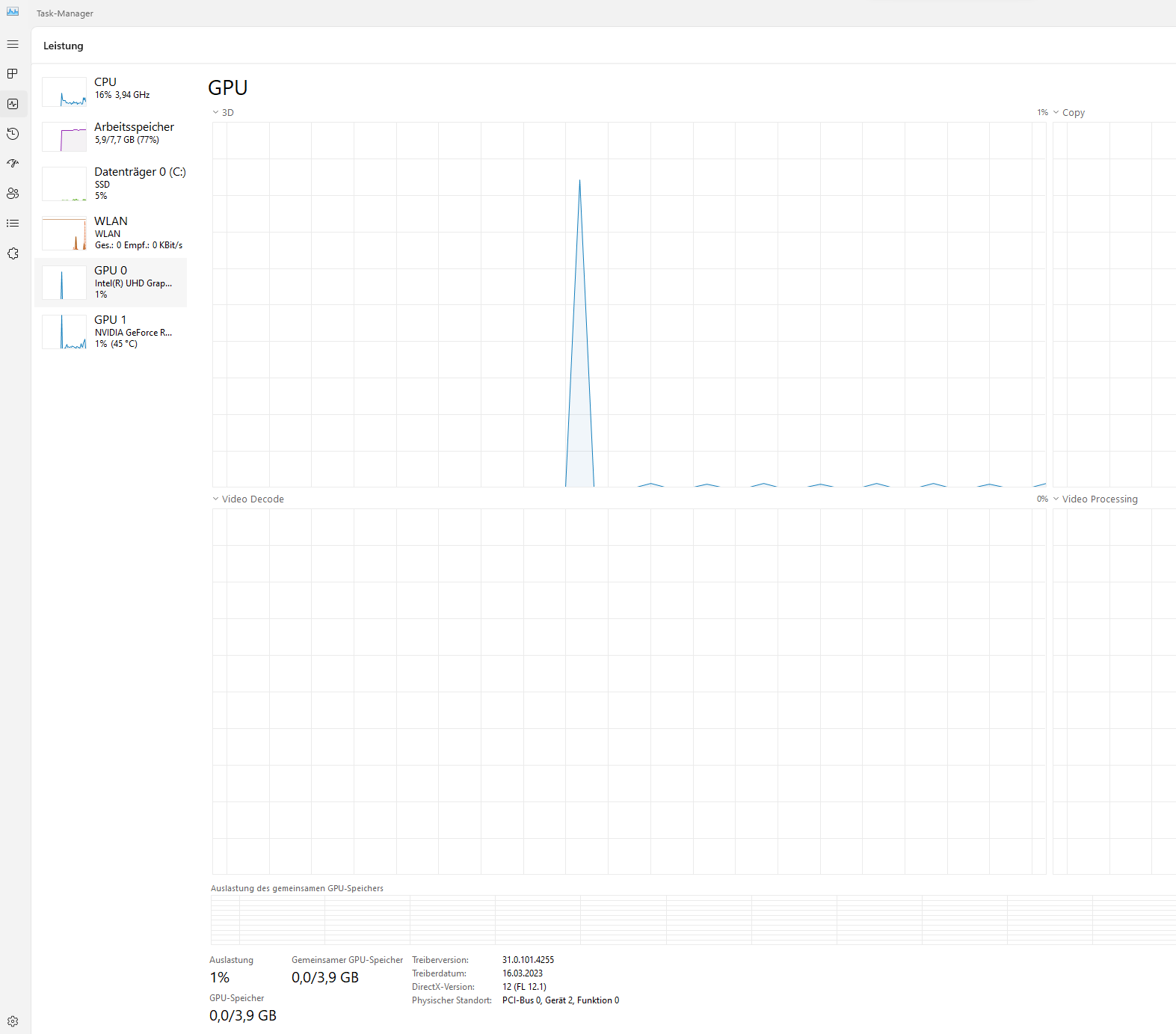Open the 3D engine dropdown
Screen dimensions: 1176x1034
coord(223,113)
